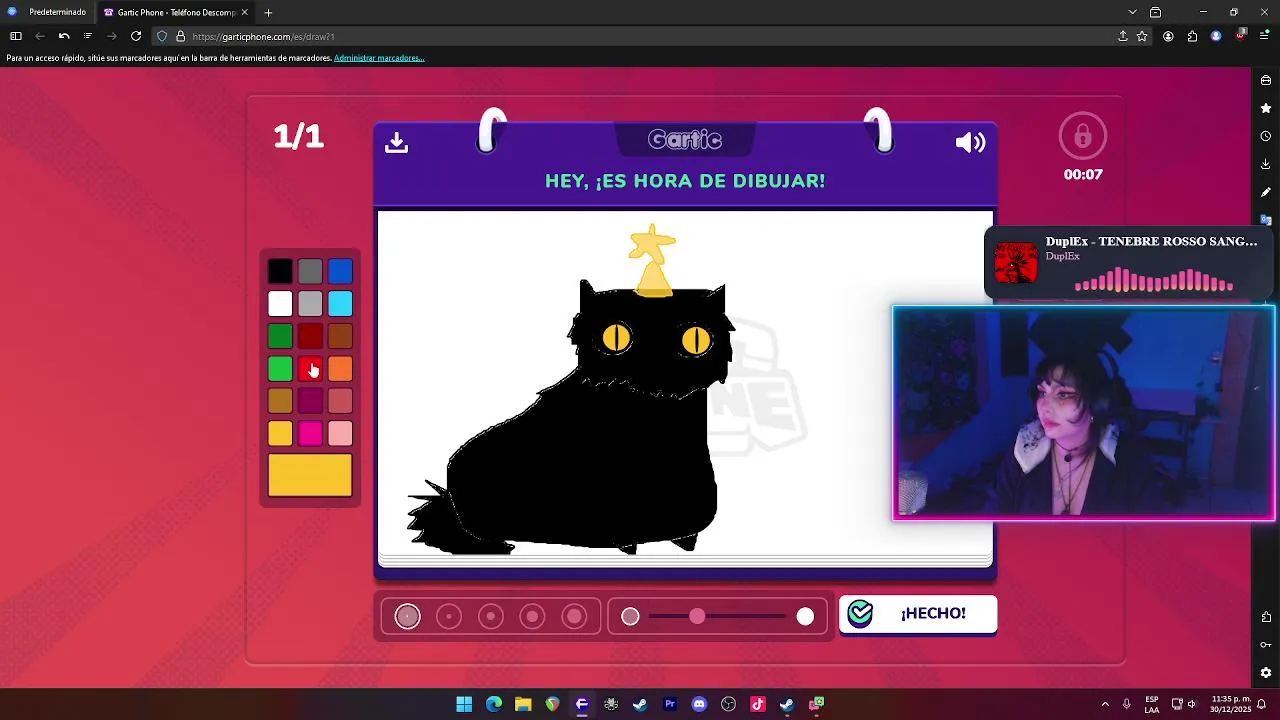Mute the game sound via speaker icon

(970, 143)
